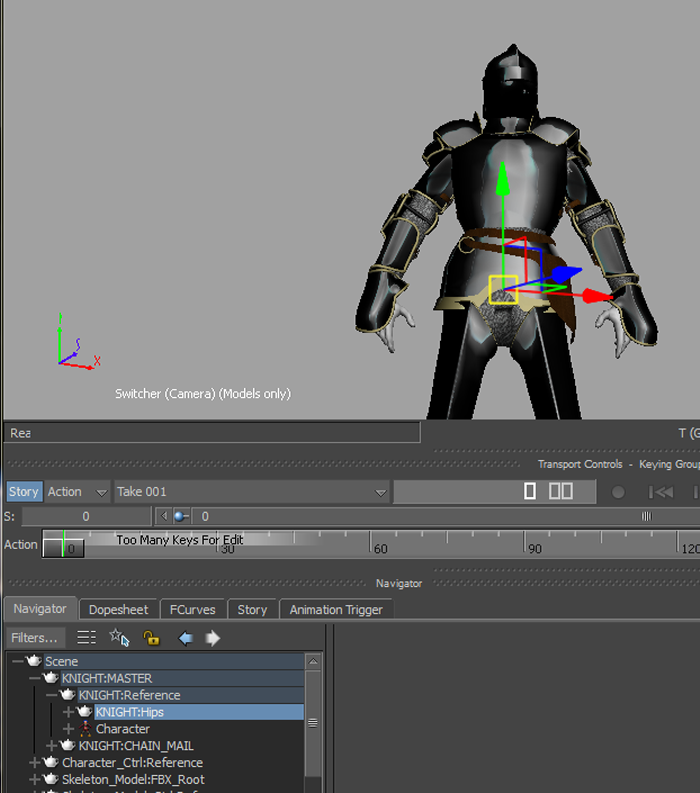Toggle the Story mode button
Screen dimensions: 700x793
pyautogui.click(x=24, y=492)
